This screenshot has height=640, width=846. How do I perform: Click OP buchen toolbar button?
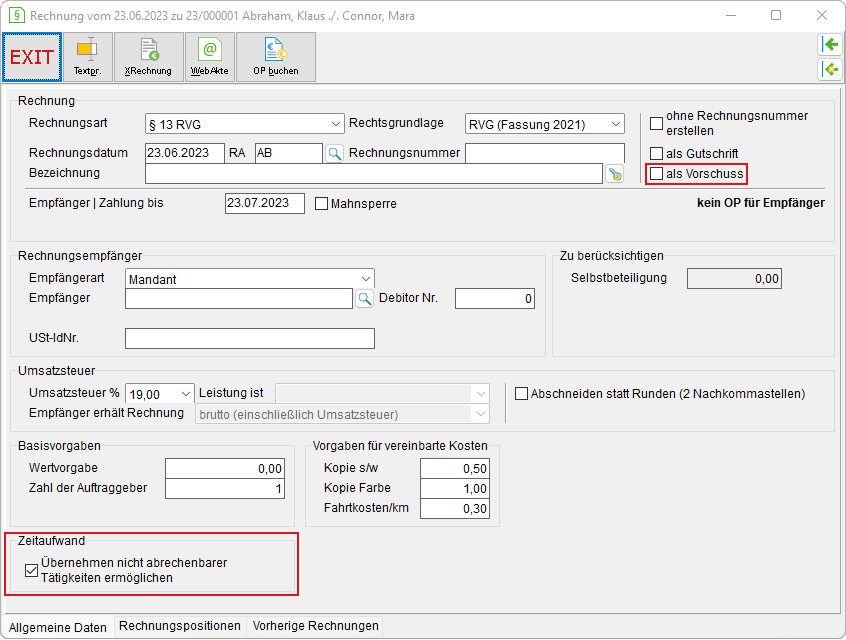(276, 57)
